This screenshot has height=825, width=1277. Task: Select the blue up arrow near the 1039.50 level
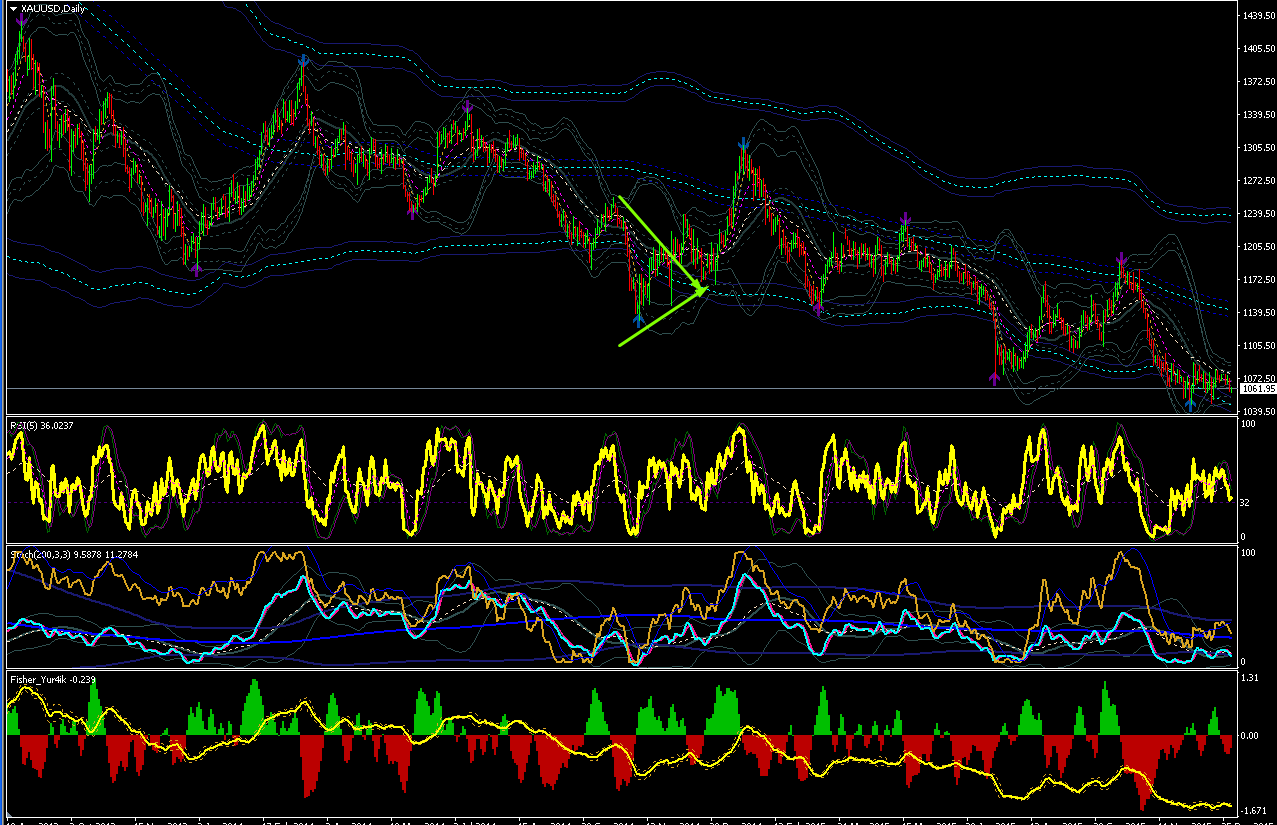[x=1190, y=403]
